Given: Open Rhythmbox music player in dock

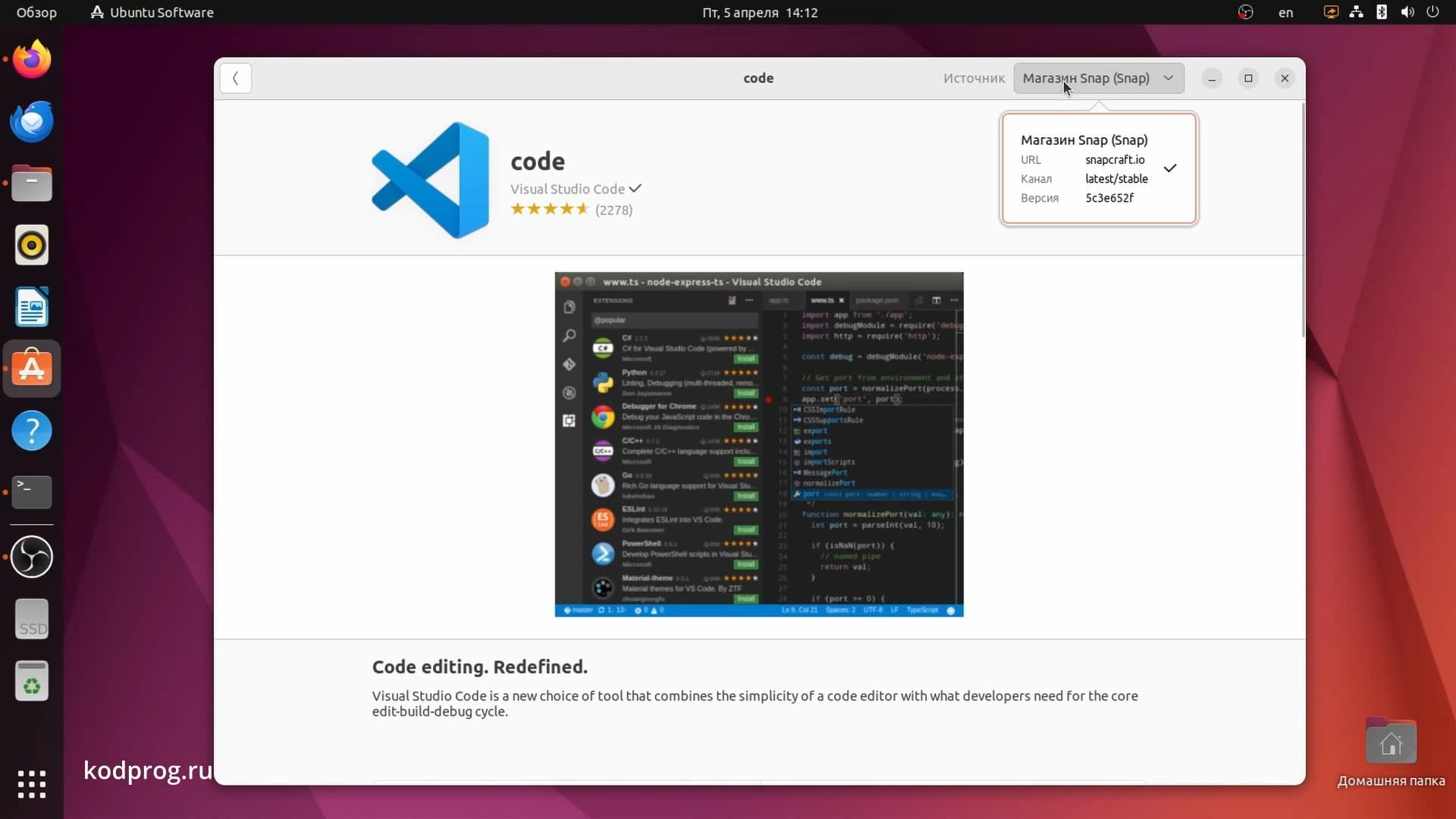Looking at the screenshot, I should click(32, 245).
